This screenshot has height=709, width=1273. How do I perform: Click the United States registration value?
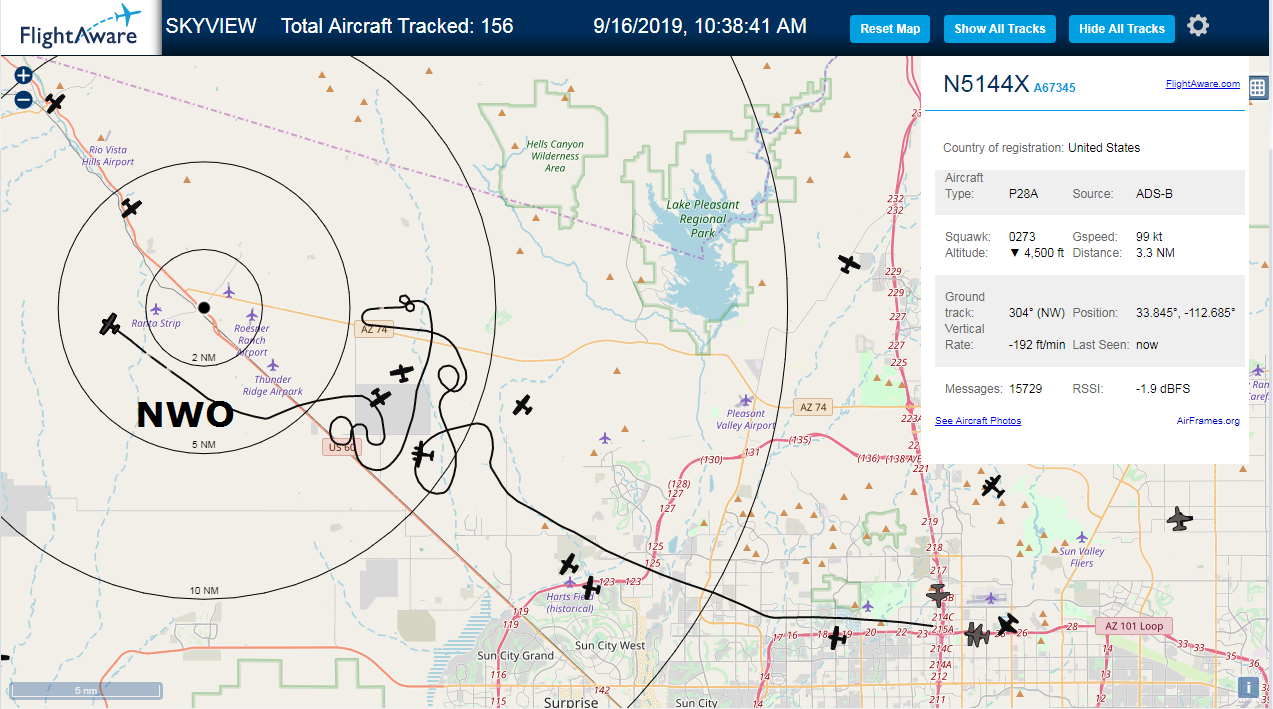1104,148
